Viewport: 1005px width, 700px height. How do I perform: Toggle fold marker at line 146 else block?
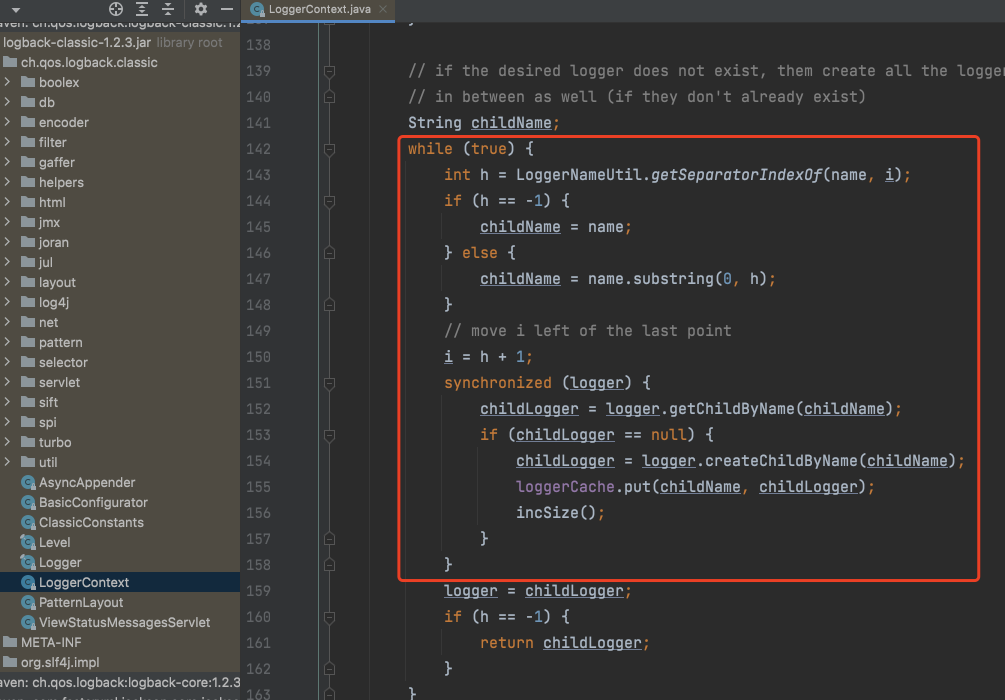pyautogui.click(x=329, y=253)
